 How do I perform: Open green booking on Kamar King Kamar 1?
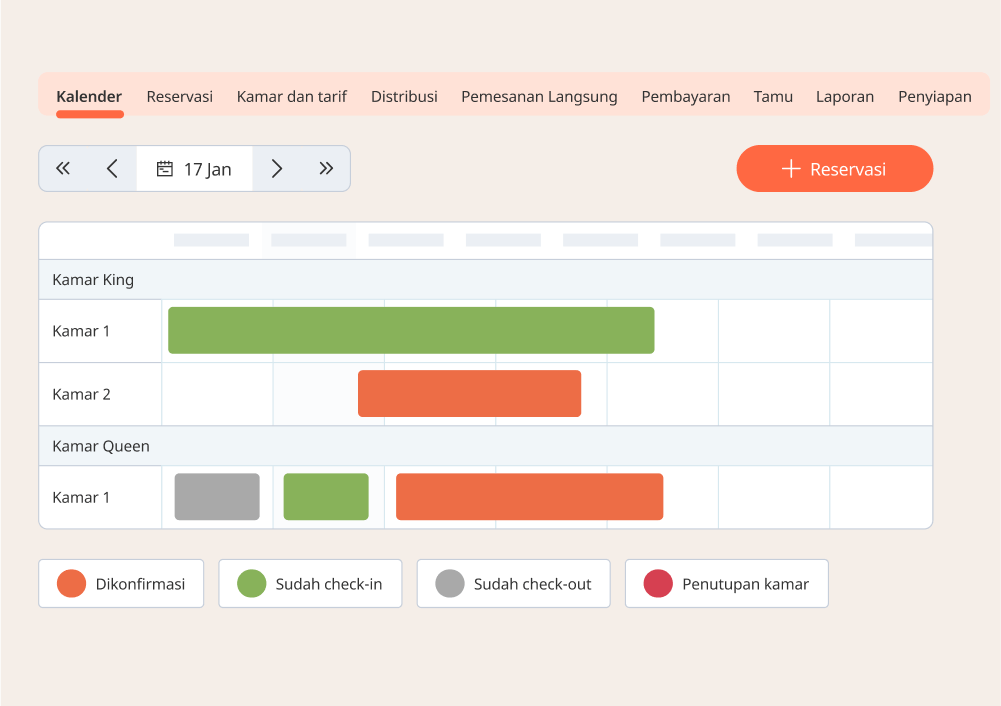(x=411, y=330)
